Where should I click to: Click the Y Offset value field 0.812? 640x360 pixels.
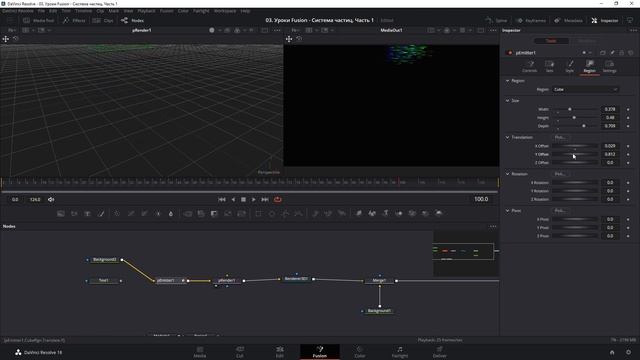coord(610,154)
